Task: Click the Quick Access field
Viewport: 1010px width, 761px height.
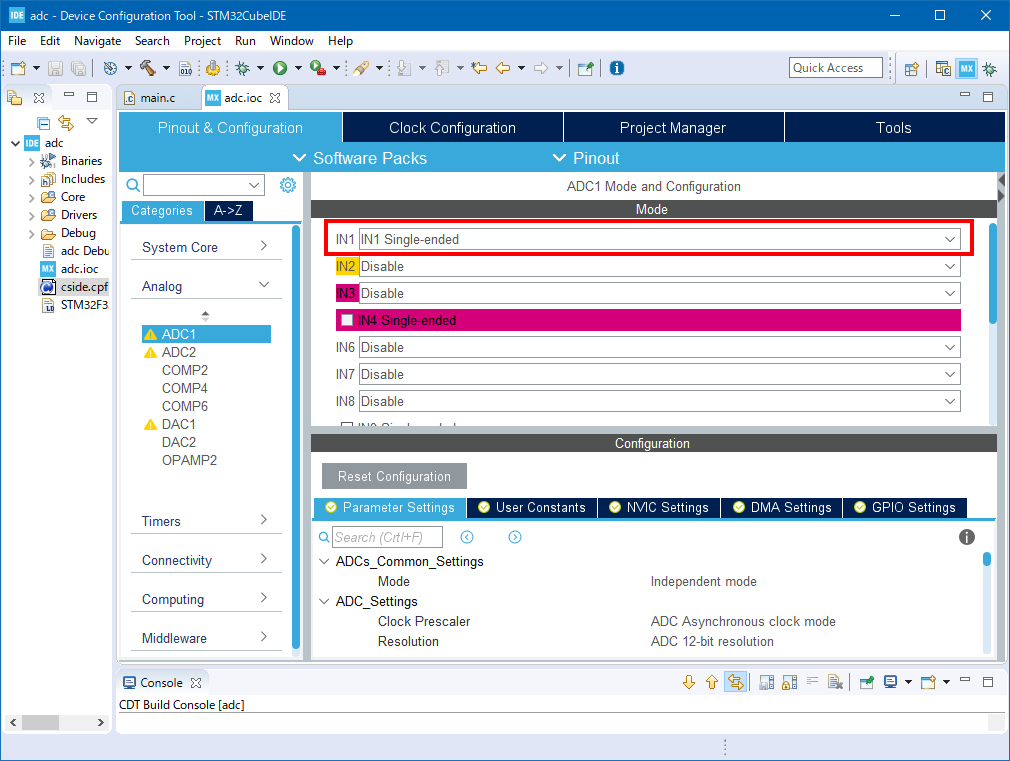Action: click(835, 68)
